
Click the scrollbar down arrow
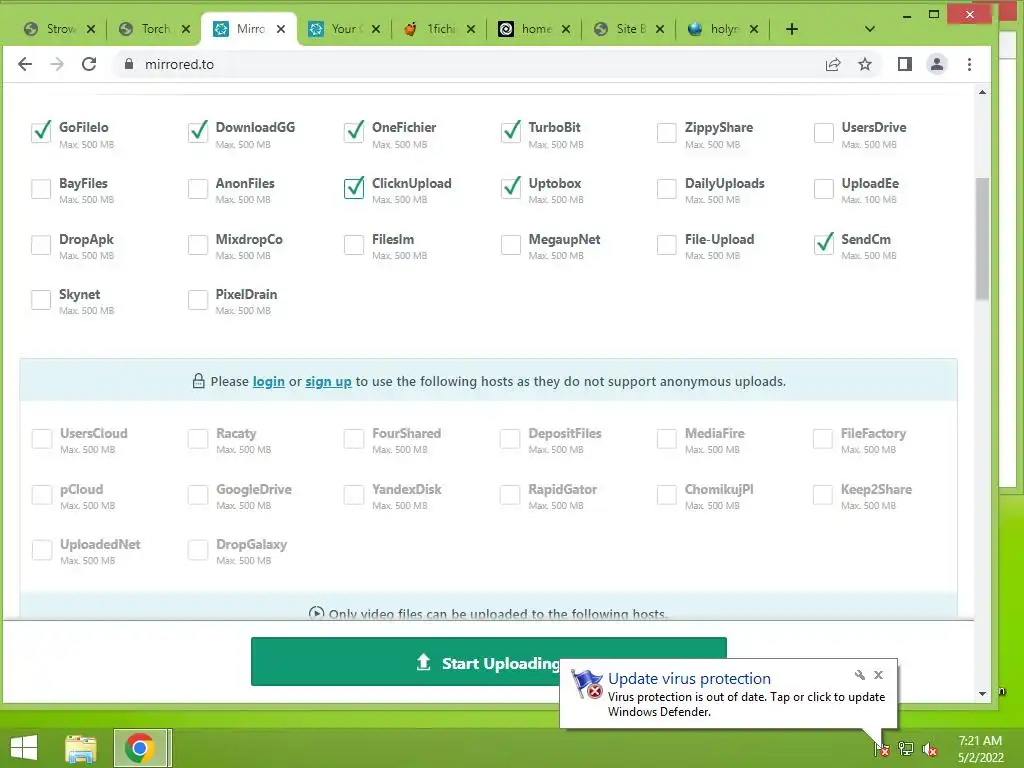pos(982,694)
